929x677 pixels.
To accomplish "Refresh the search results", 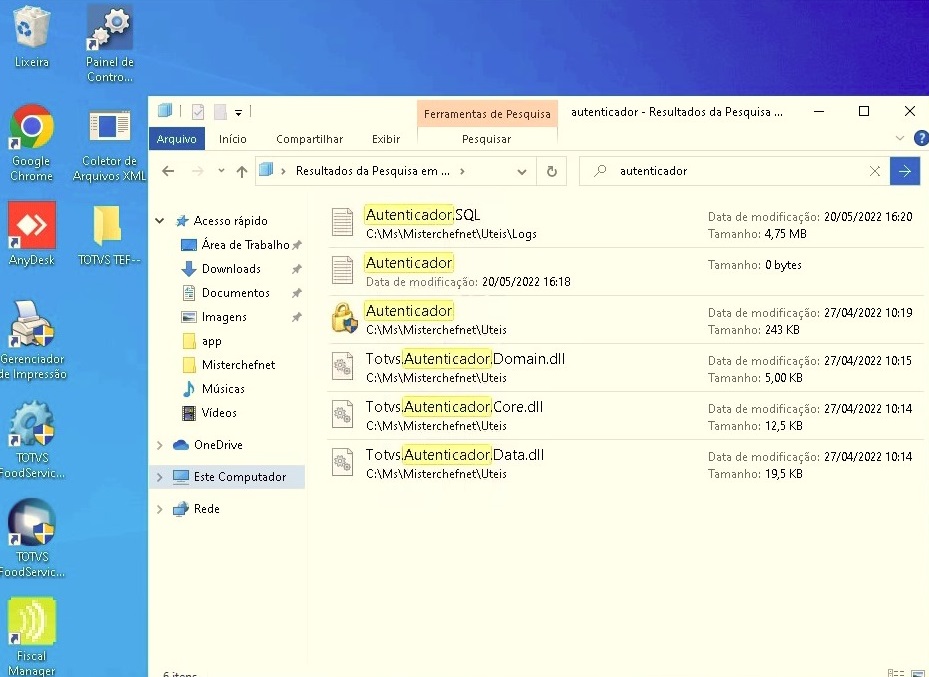I will pyautogui.click(x=552, y=171).
